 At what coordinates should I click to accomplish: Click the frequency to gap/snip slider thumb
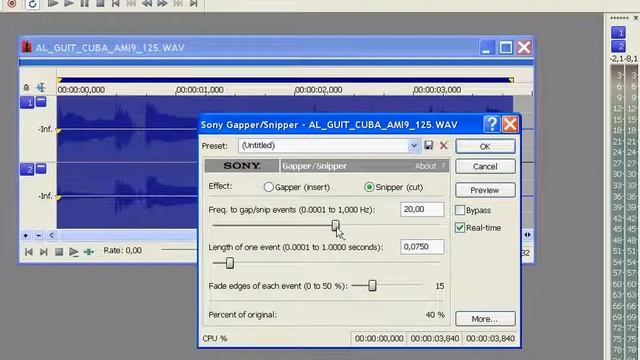coord(335,225)
